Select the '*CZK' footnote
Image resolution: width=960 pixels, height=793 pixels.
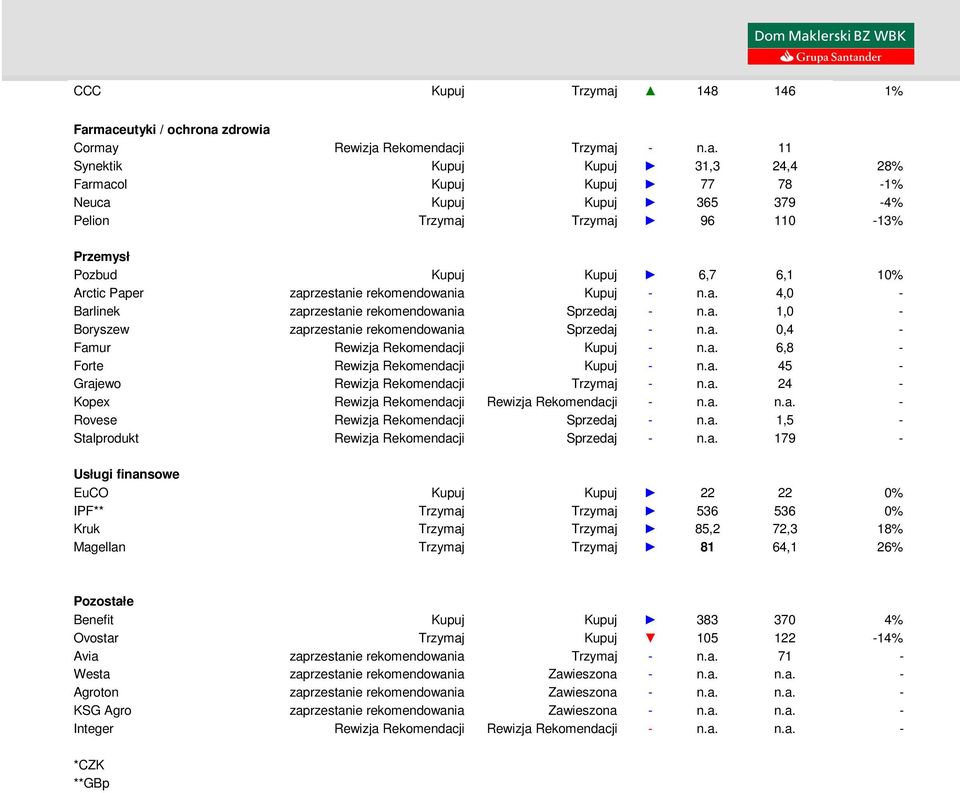tap(89, 765)
